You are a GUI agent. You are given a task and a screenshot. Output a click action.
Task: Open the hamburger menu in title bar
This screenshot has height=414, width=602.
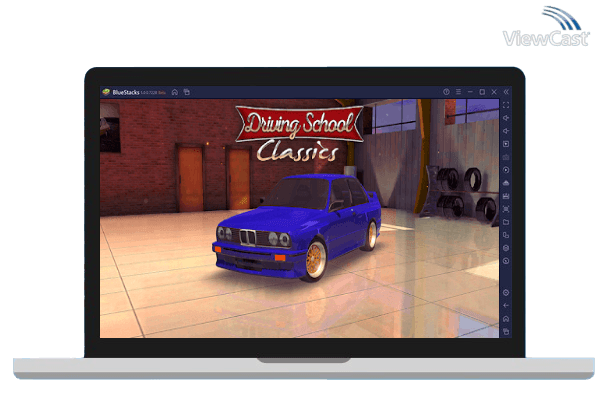pyautogui.click(x=458, y=92)
